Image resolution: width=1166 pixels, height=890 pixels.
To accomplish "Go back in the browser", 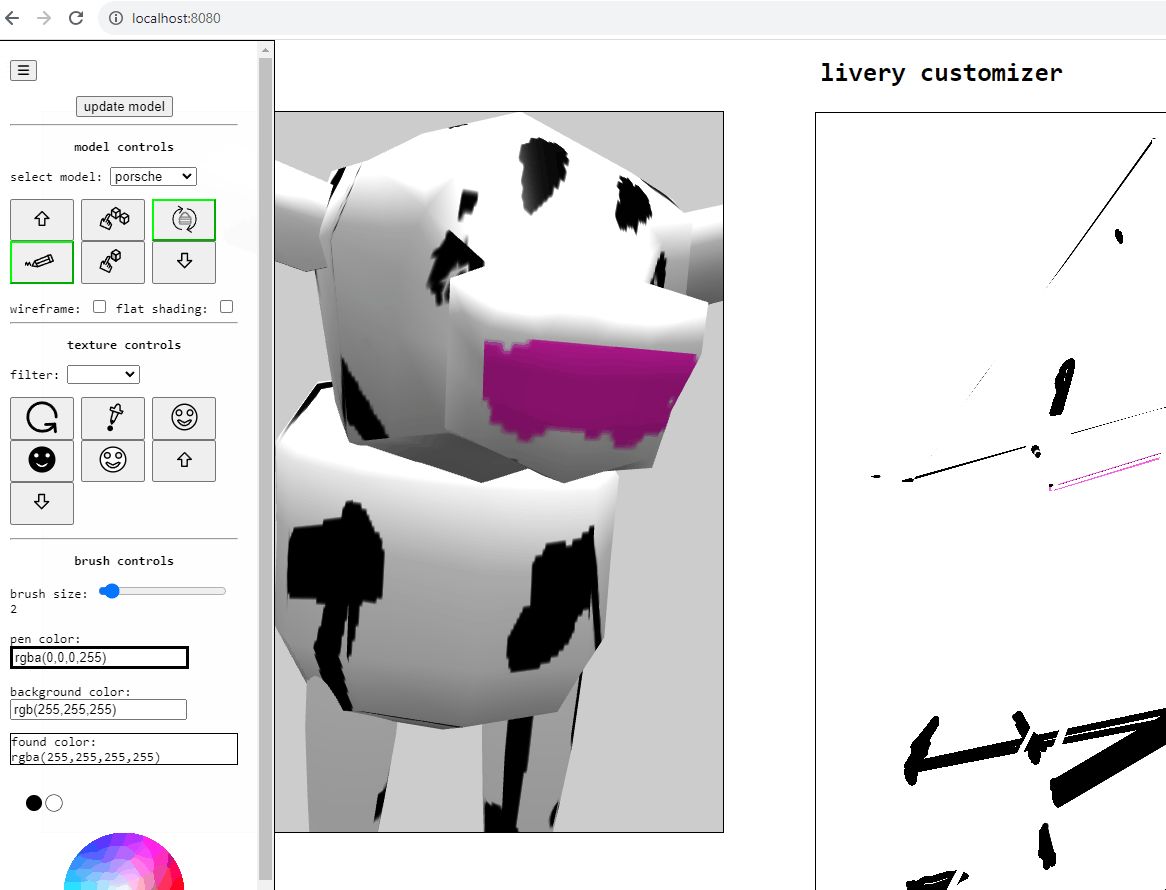I will coord(13,18).
